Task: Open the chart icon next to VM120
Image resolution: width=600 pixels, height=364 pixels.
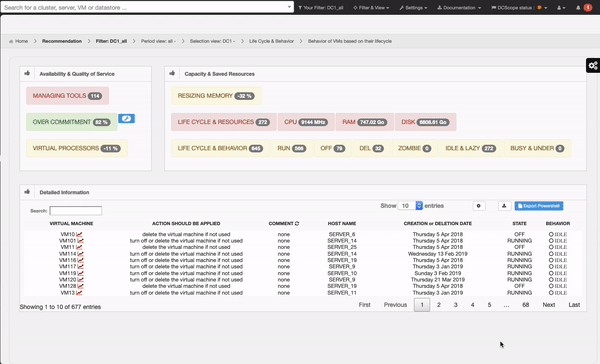Action: 80,280
